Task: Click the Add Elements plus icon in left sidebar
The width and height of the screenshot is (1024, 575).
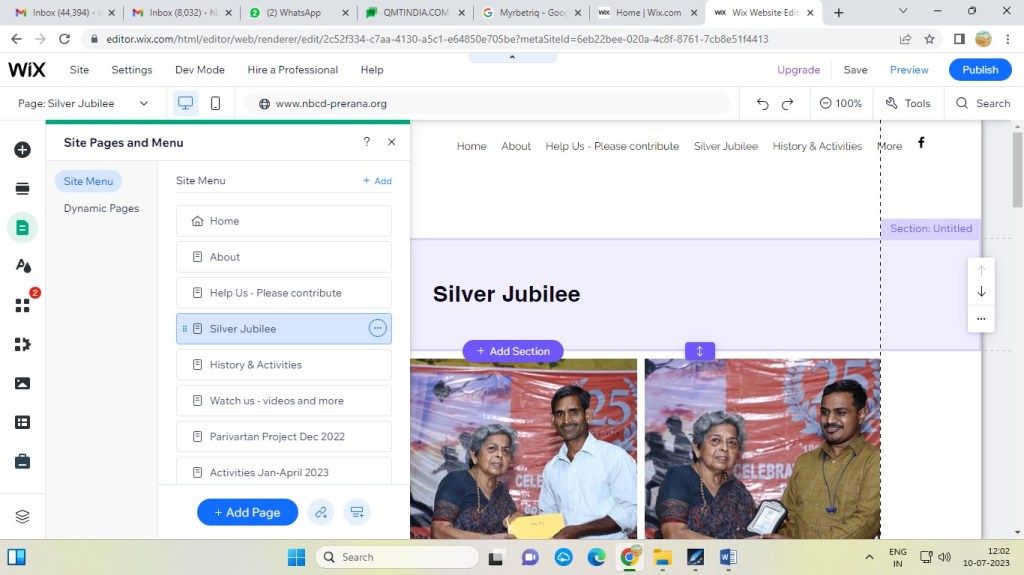Action: tap(22, 150)
